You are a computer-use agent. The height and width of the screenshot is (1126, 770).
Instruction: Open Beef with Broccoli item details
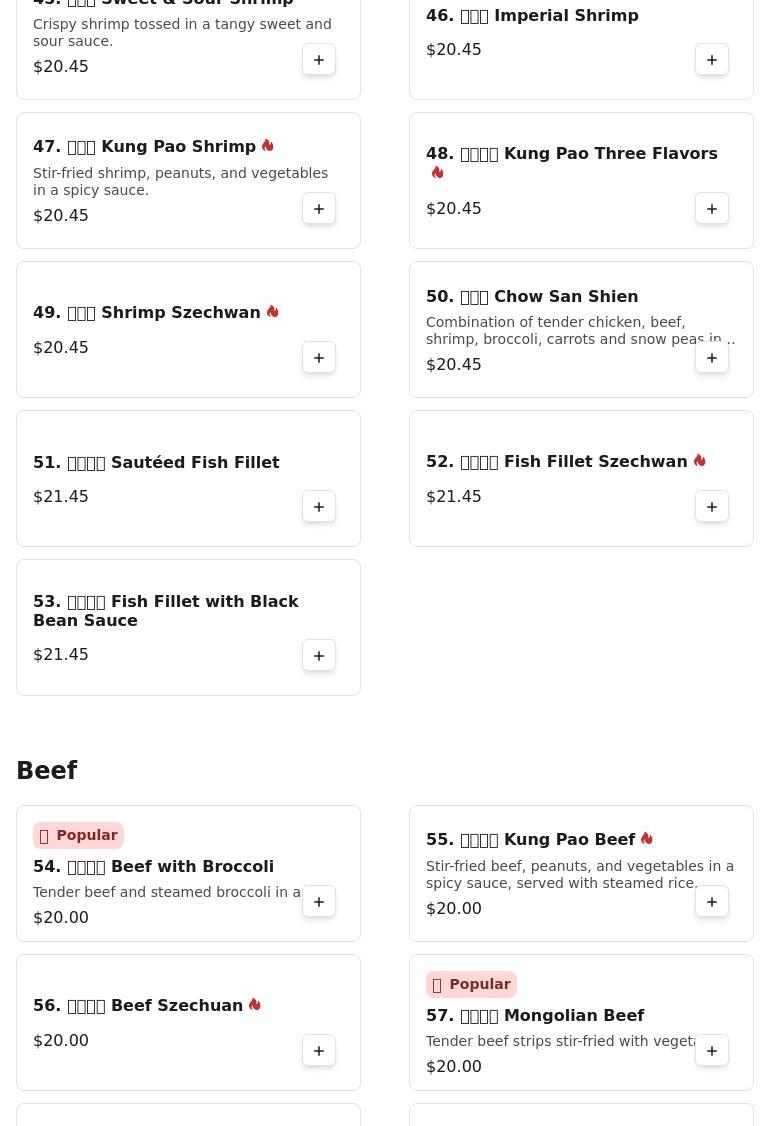(x=154, y=867)
